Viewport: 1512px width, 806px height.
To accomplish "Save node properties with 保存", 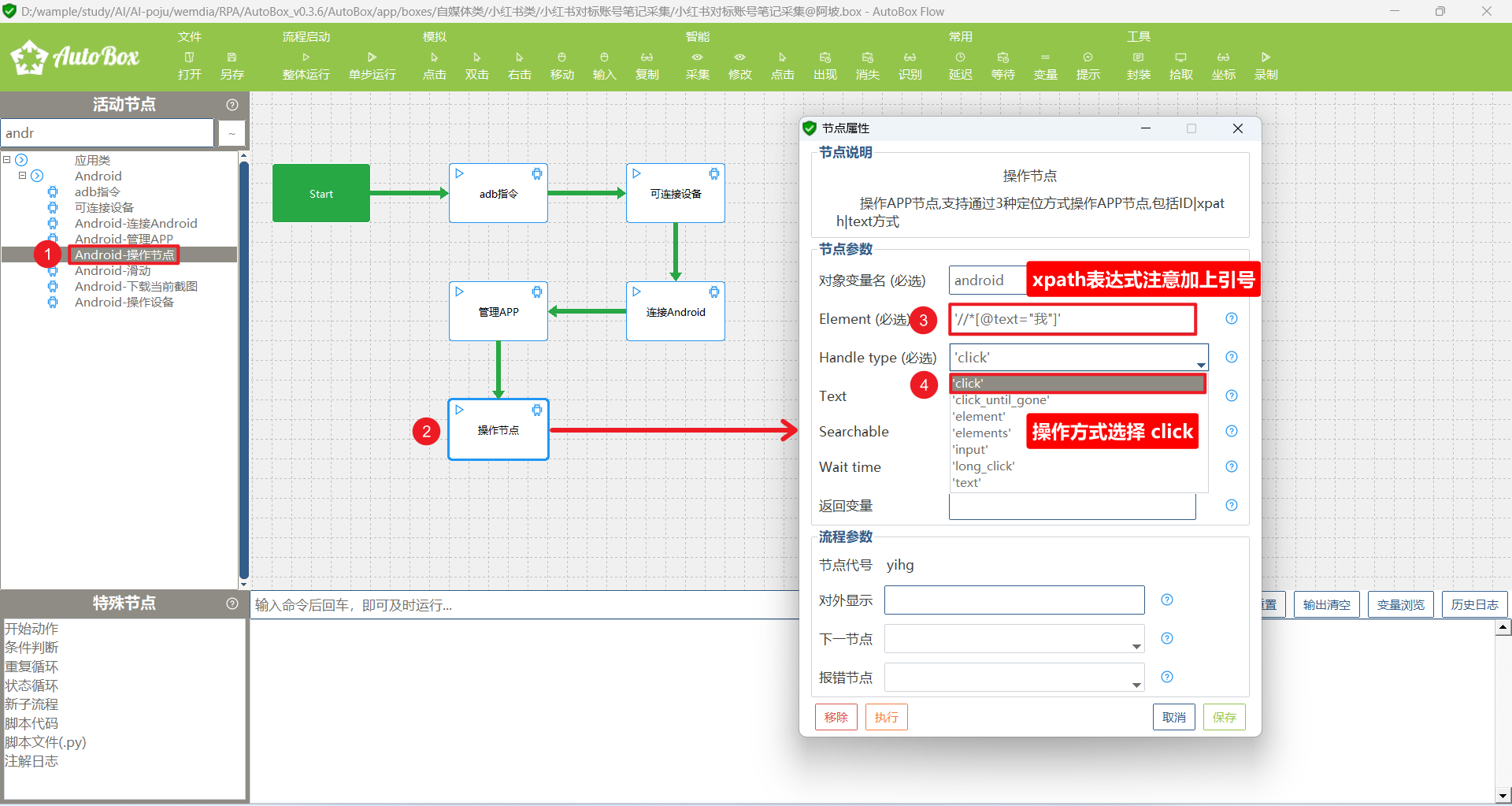I will [1224, 717].
